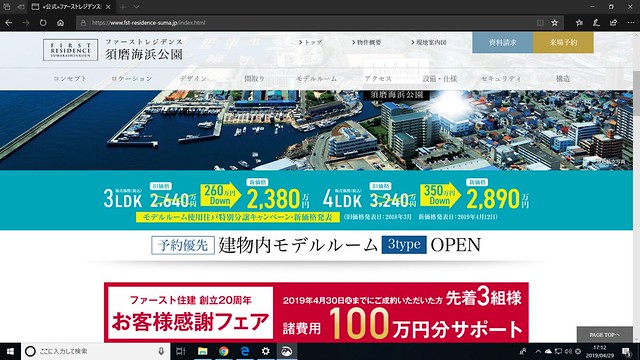Image resolution: width=640 pixels, height=360 pixels.
Task: Open the browser home page icon
Action: point(60,23)
